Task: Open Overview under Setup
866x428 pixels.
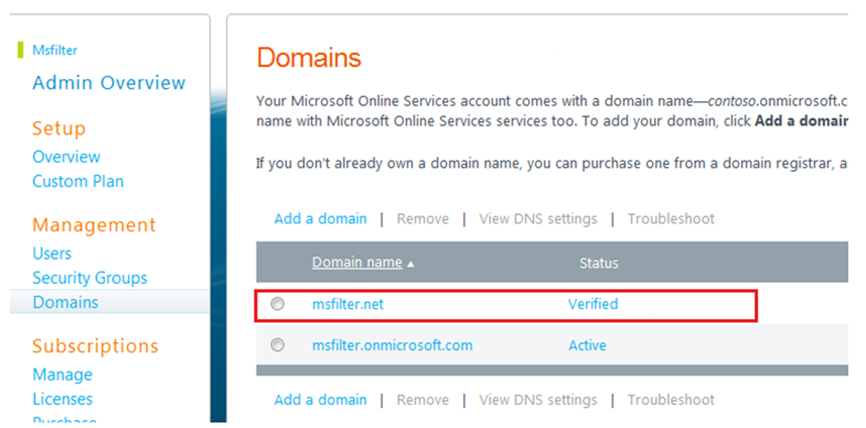Action: (x=66, y=157)
